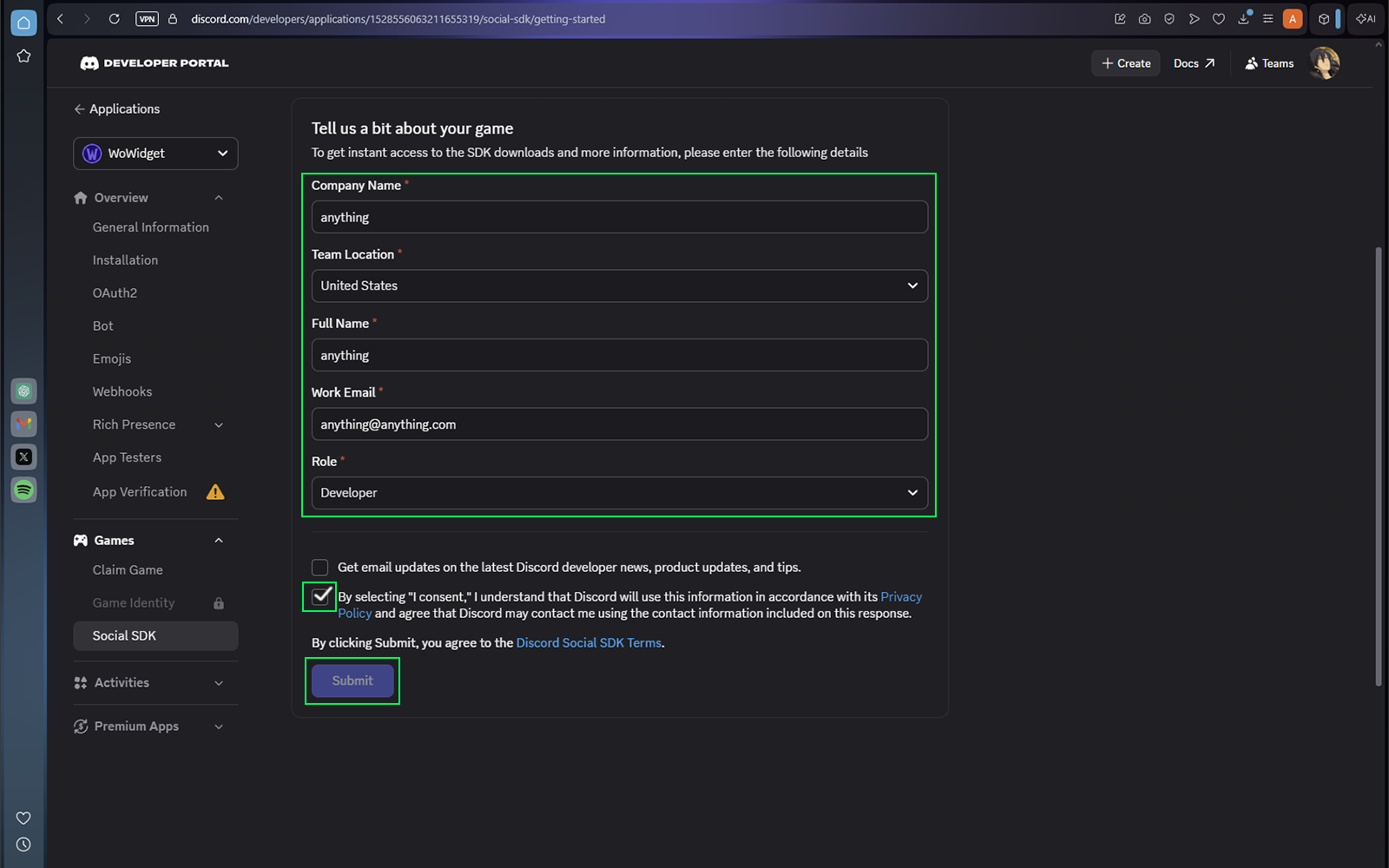Open history clock icon in sidebar
Image resolution: width=1389 pixels, height=868 pixels.
coord(23,844)
